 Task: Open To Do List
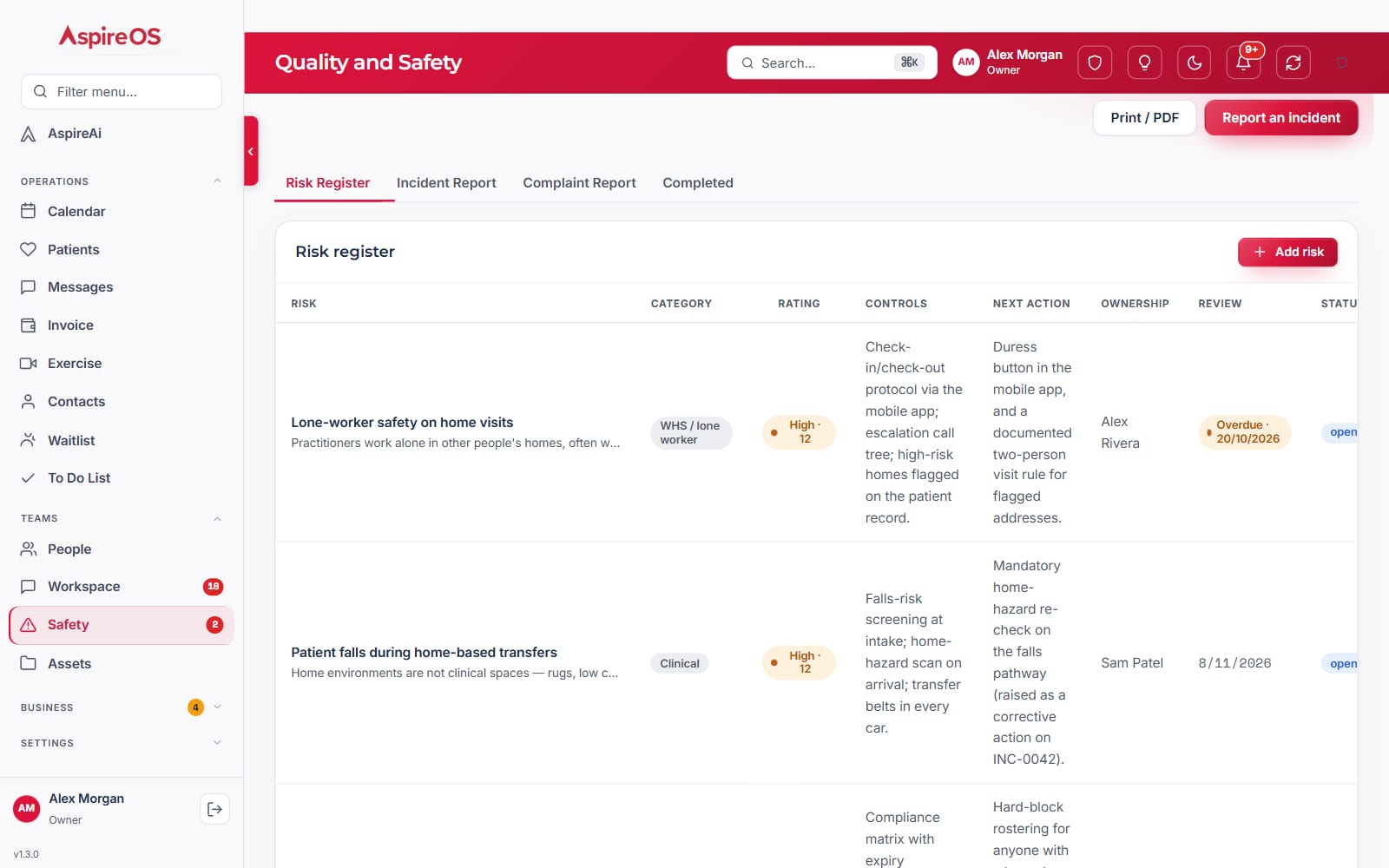[x=122, y=478]
